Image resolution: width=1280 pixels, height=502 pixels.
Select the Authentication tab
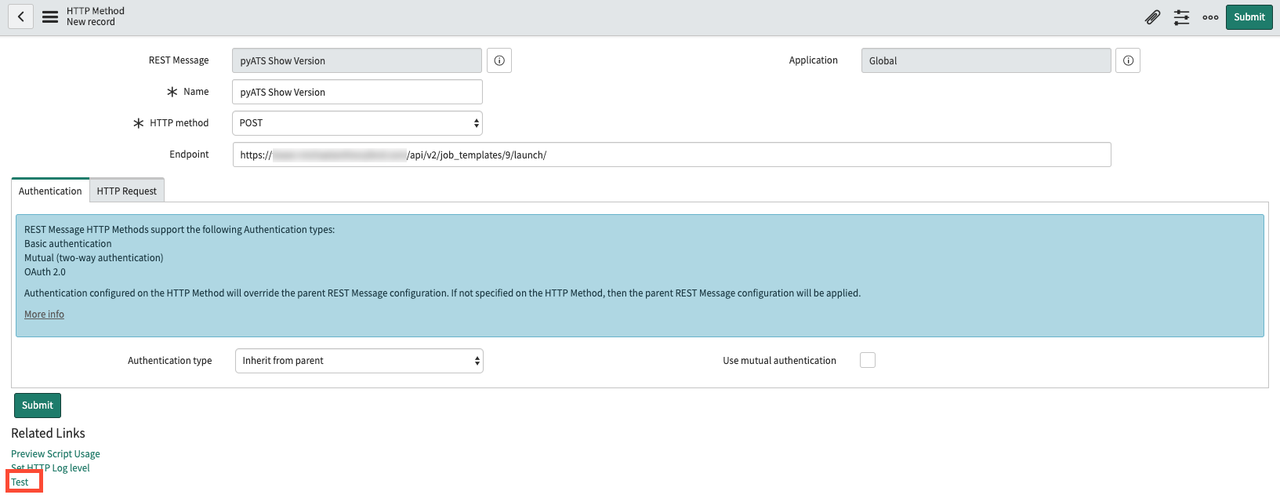[50, 191]
